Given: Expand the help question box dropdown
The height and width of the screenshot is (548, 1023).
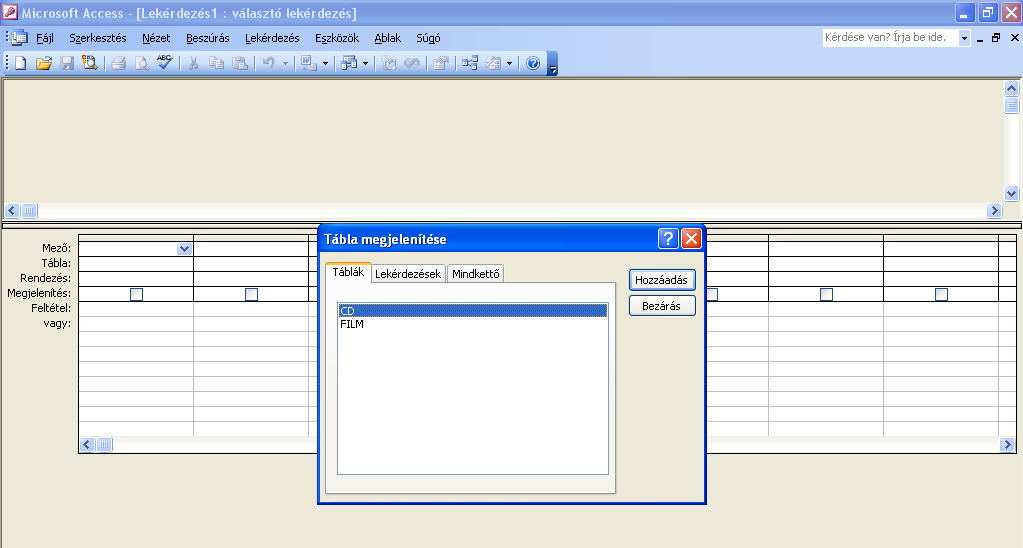Looking at the screenshot, I should (964, 38).
